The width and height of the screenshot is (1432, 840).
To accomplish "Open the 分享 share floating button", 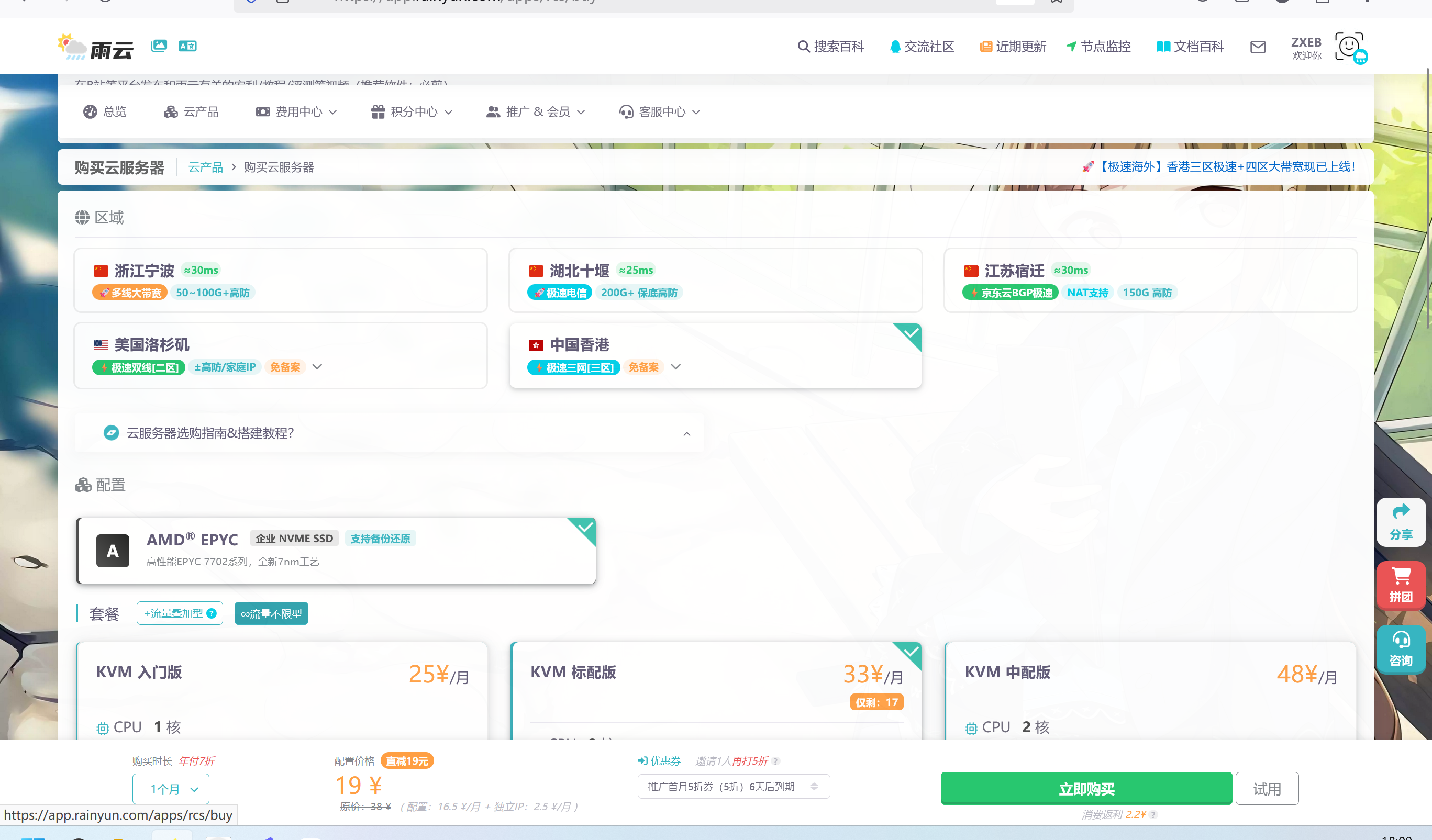I will pos(1400,521).
